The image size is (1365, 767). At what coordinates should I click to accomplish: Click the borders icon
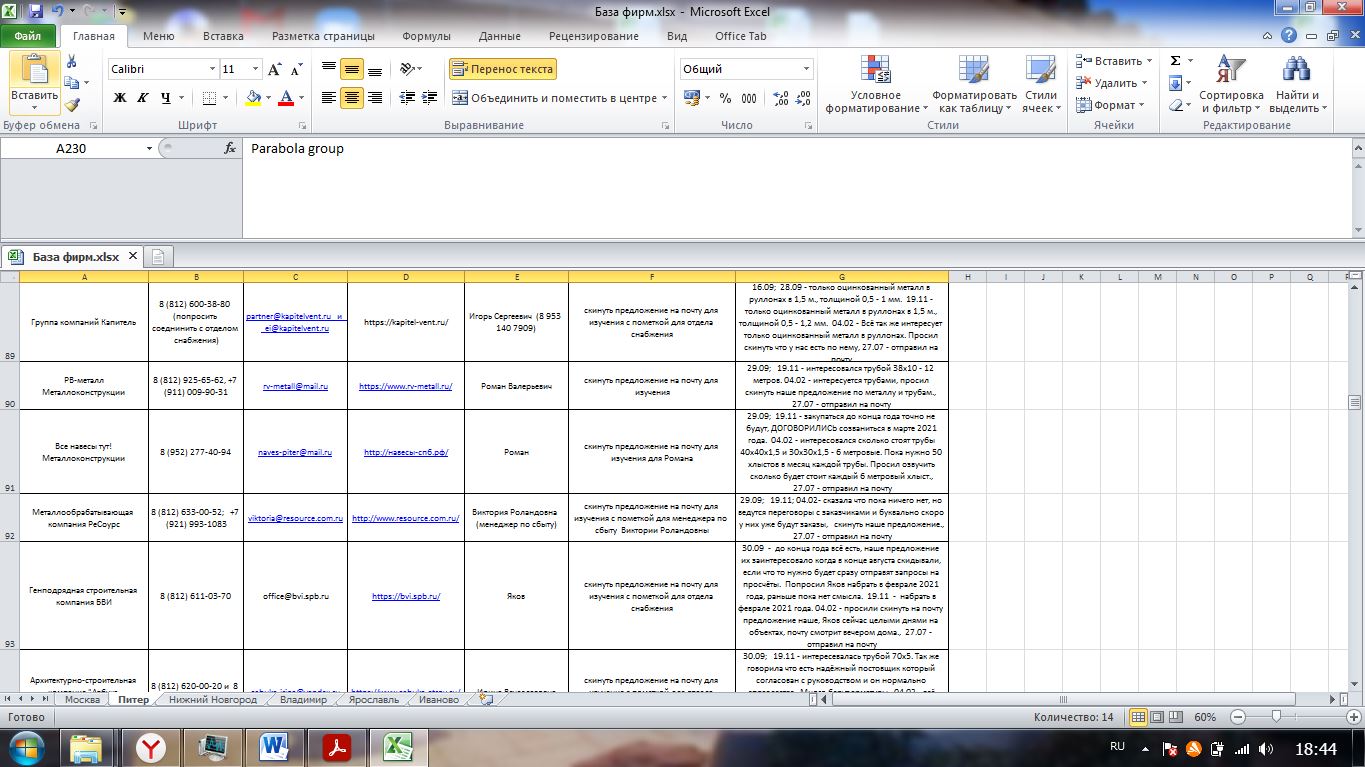(x=209, y=97)
